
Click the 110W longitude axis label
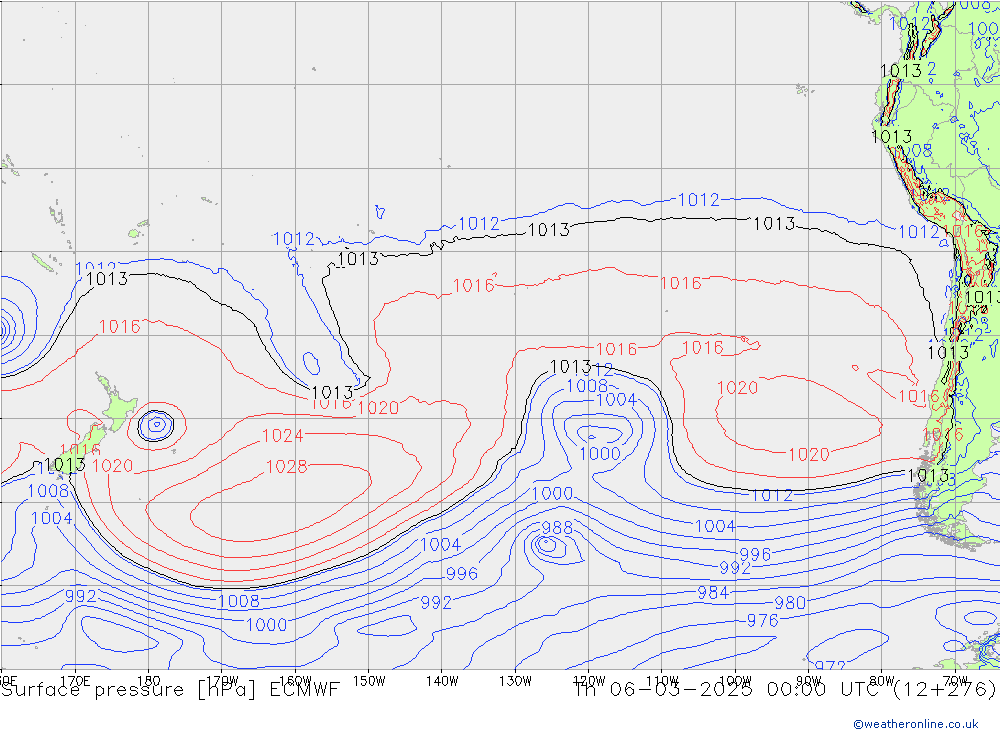662,681
